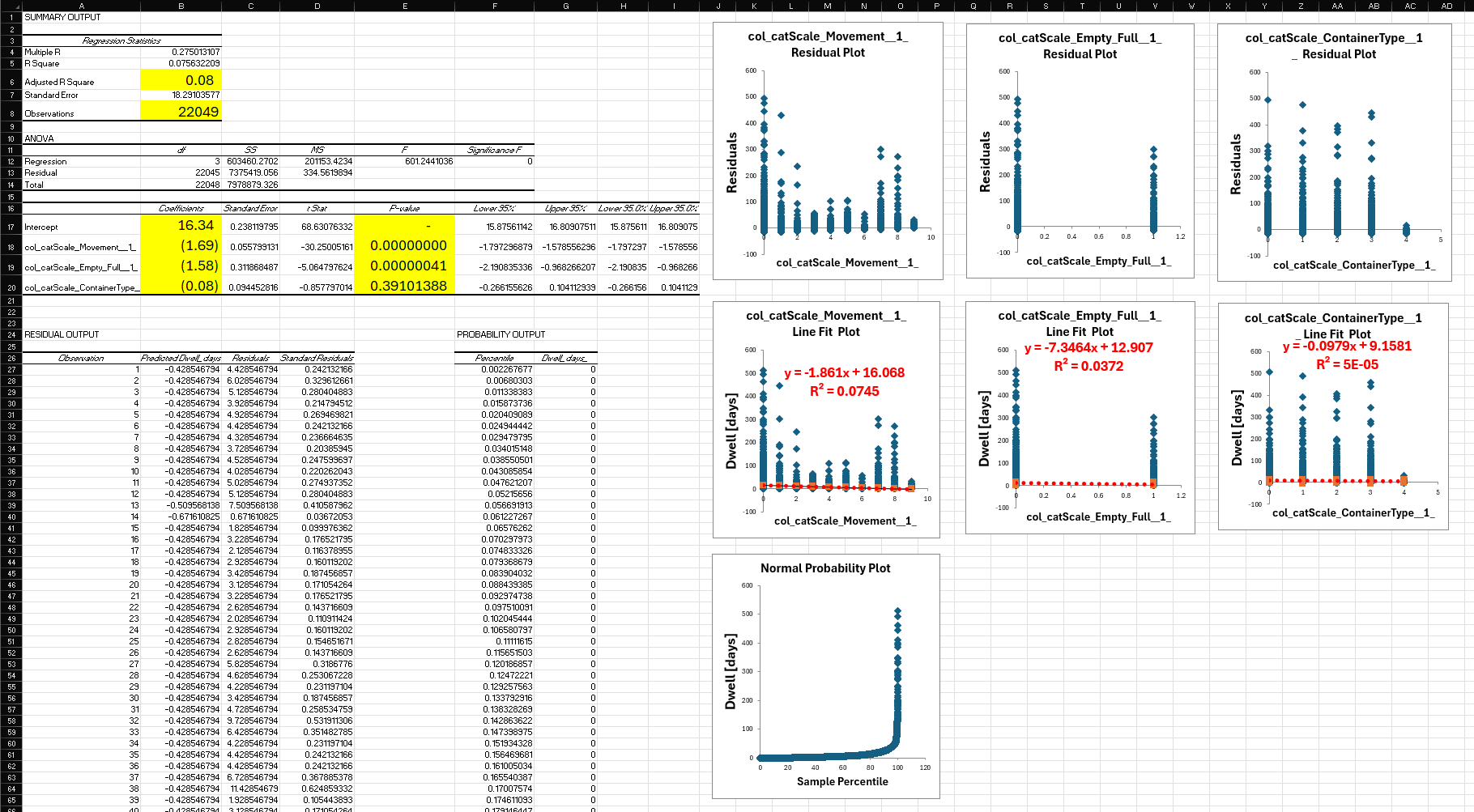The image size is (1474, 812).
Task: Select the Sample Percentile axis title
Action: (x=842, y=781)
